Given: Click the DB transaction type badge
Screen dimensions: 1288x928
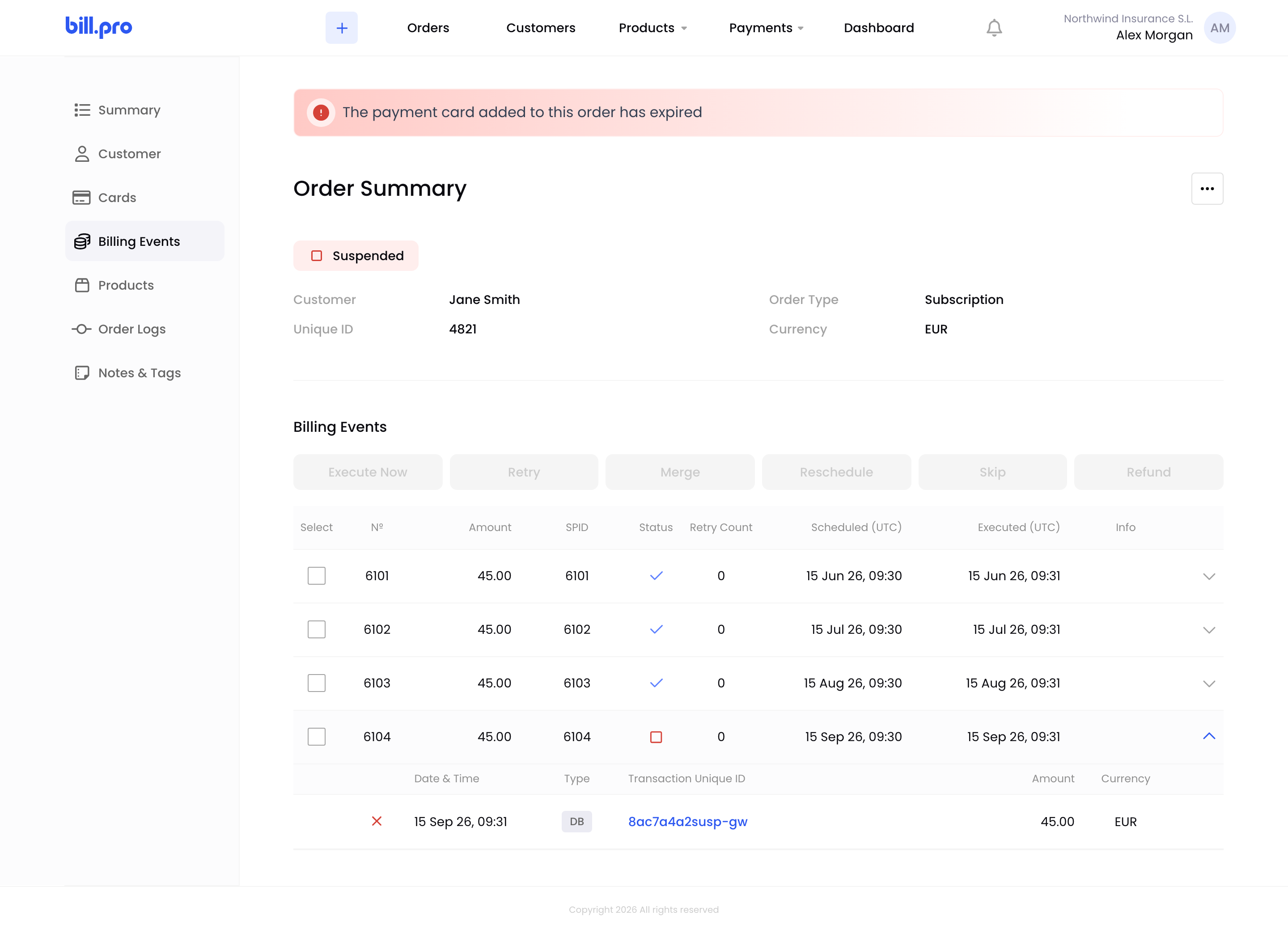Looking at the screenshot, I should point(576,821).
